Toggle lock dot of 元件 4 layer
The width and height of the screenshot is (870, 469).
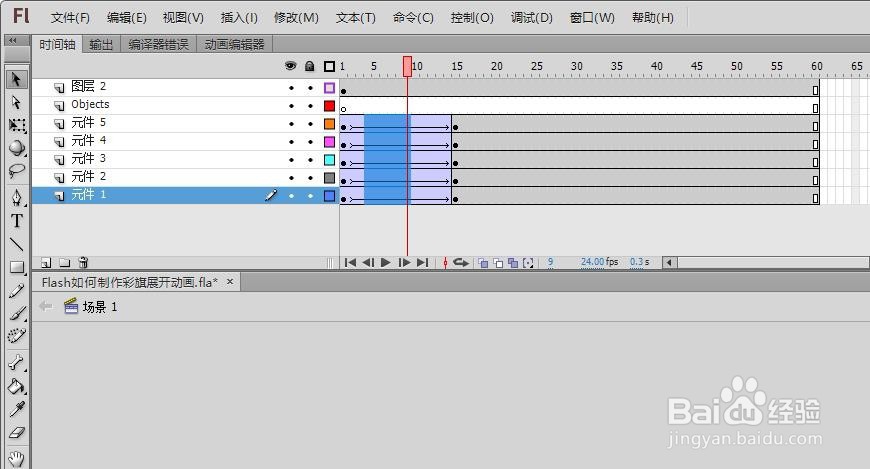310,142
